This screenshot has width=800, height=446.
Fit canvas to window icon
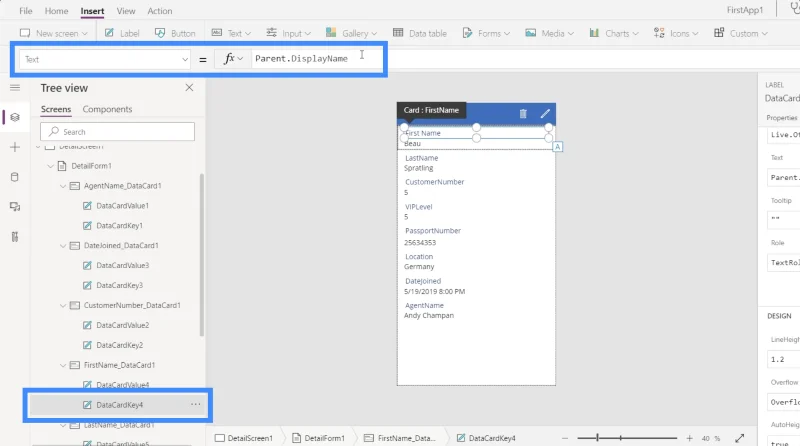pos(739,438)
